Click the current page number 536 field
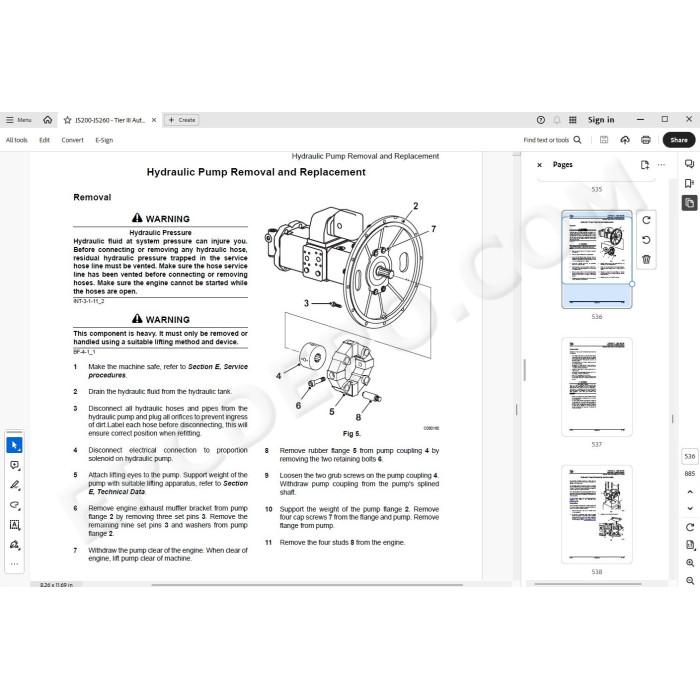The height and width of the screenshot is (700, 700). coord(689,456)
